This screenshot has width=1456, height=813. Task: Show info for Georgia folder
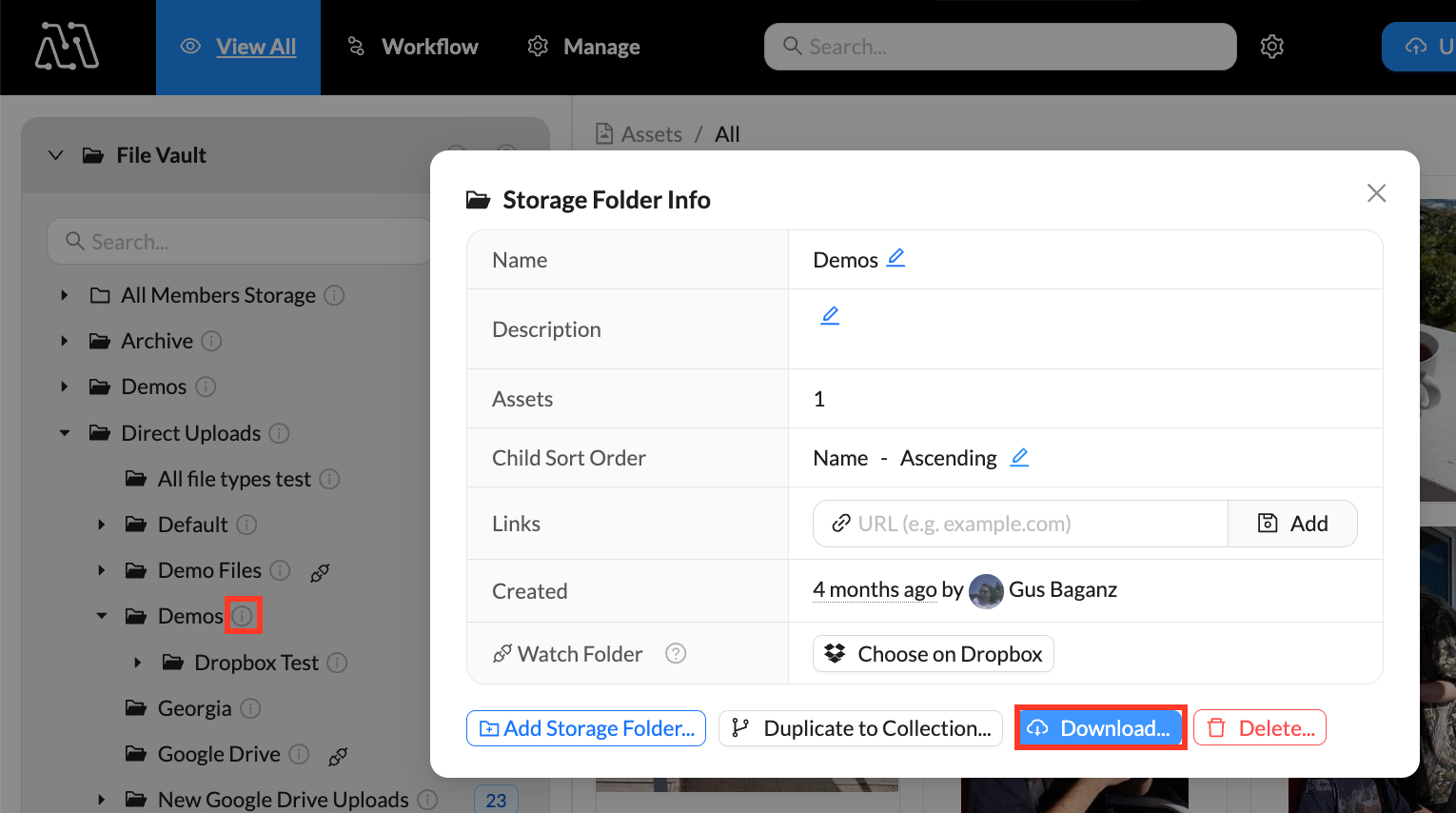[250, 708]
